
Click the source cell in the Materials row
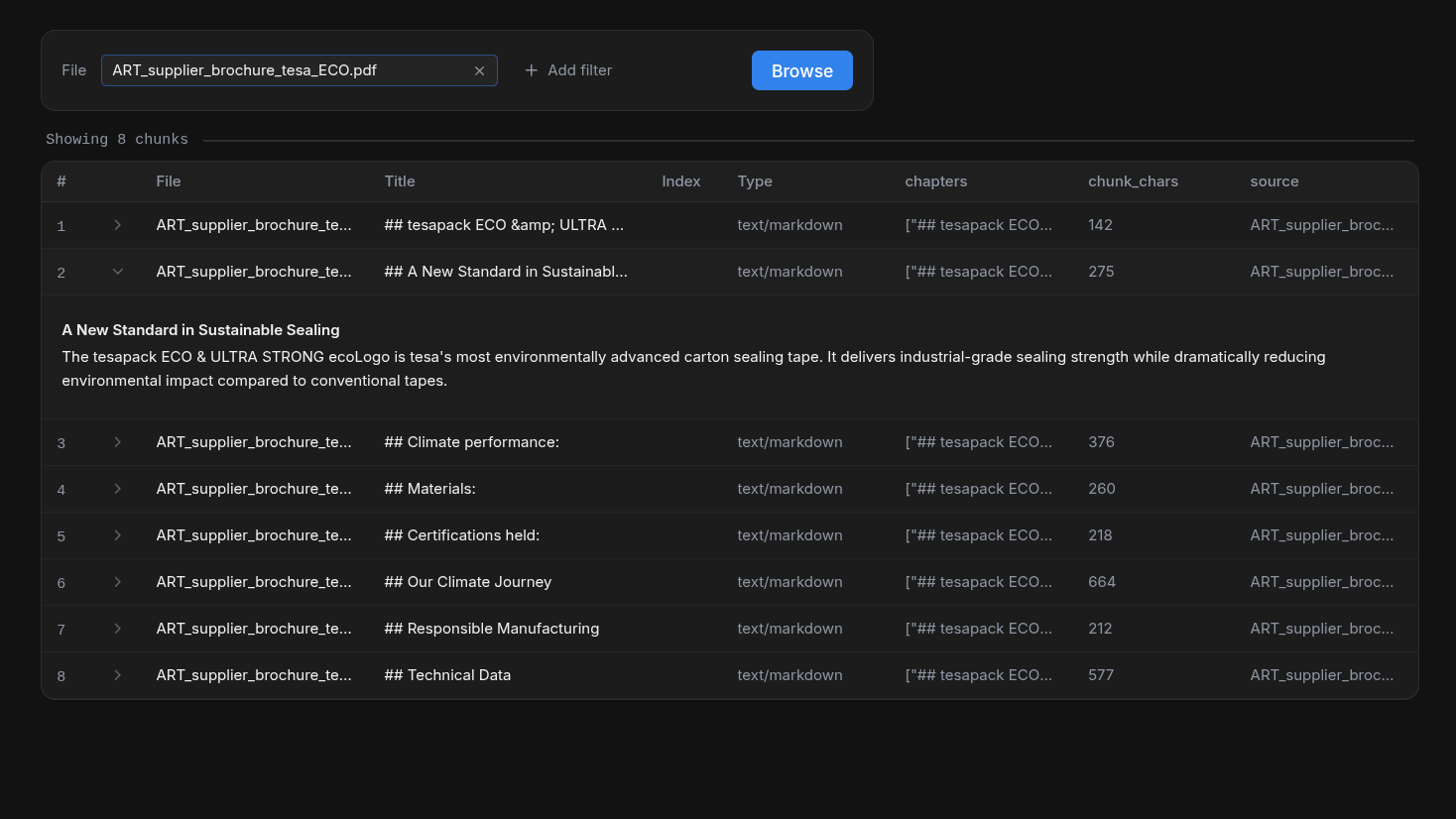pos(1321,489)
